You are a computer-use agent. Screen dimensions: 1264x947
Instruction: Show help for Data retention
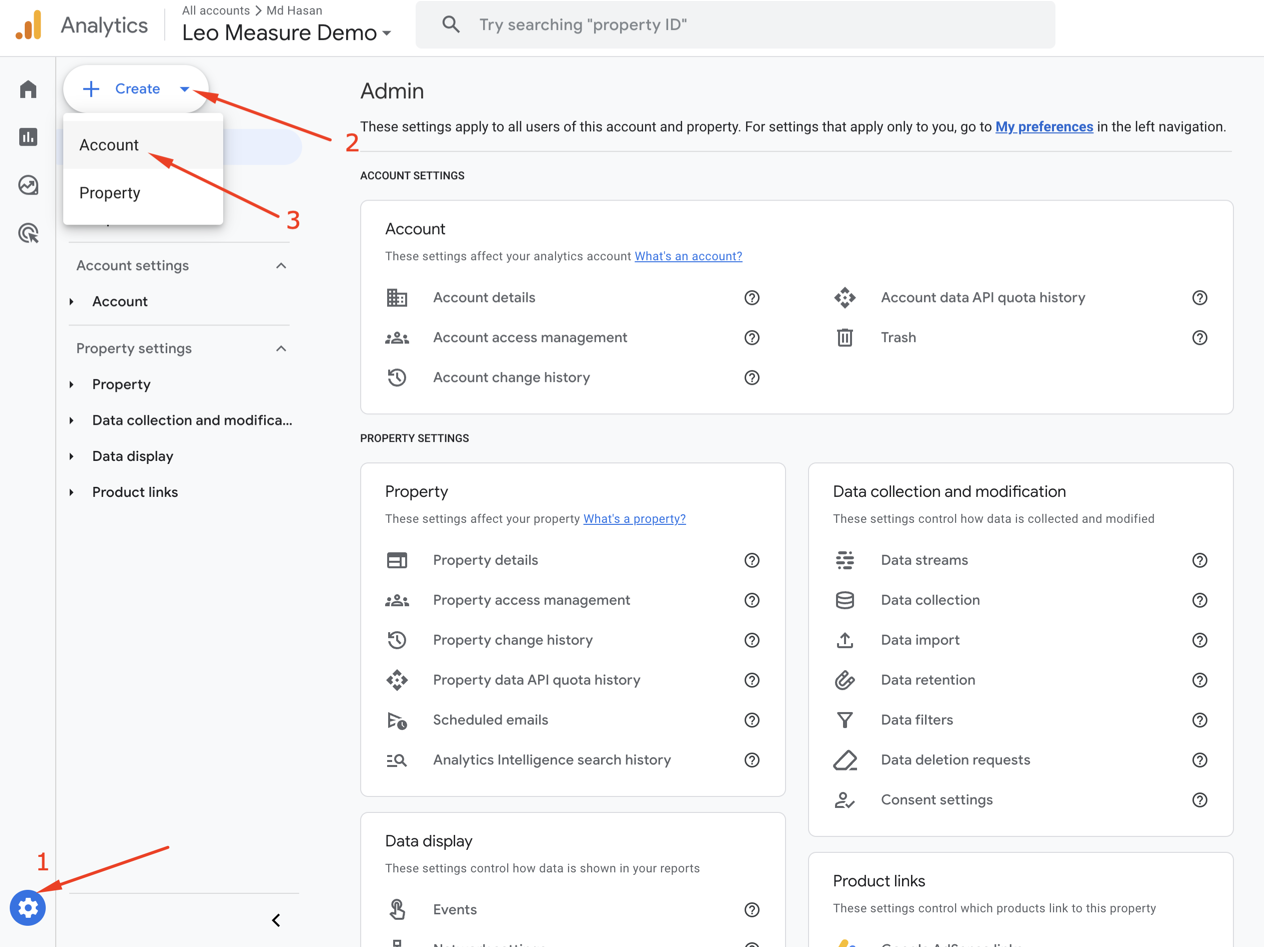(x=1200, y=681)
